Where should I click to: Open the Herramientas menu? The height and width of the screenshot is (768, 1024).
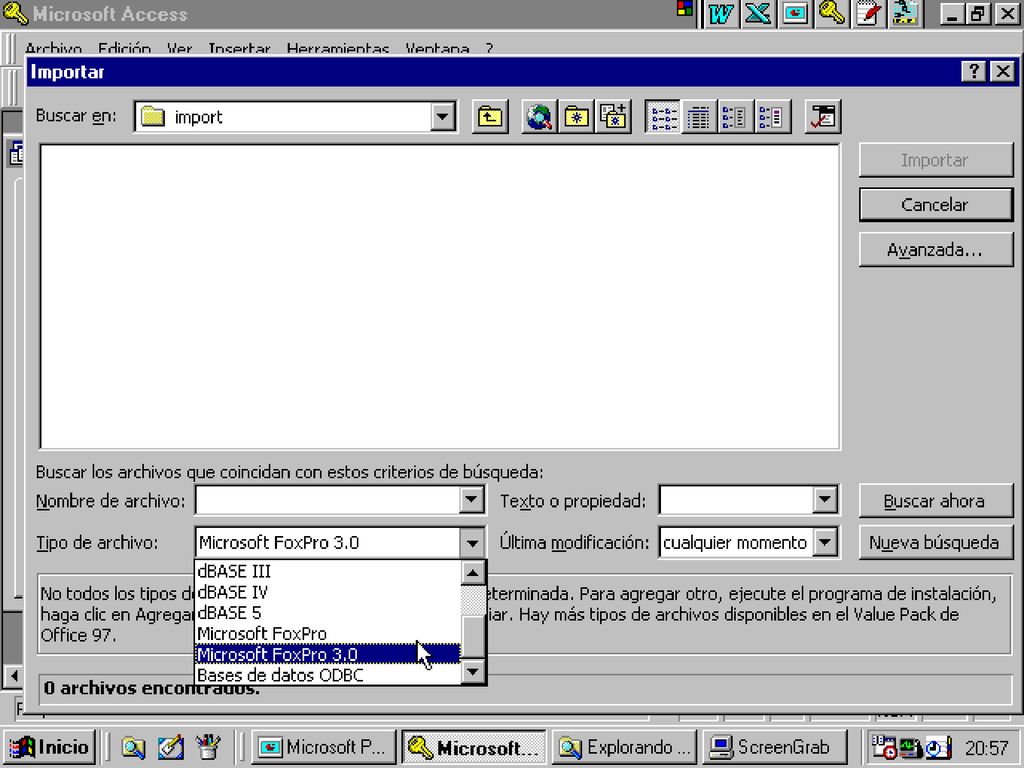click(x=338, y=48)
